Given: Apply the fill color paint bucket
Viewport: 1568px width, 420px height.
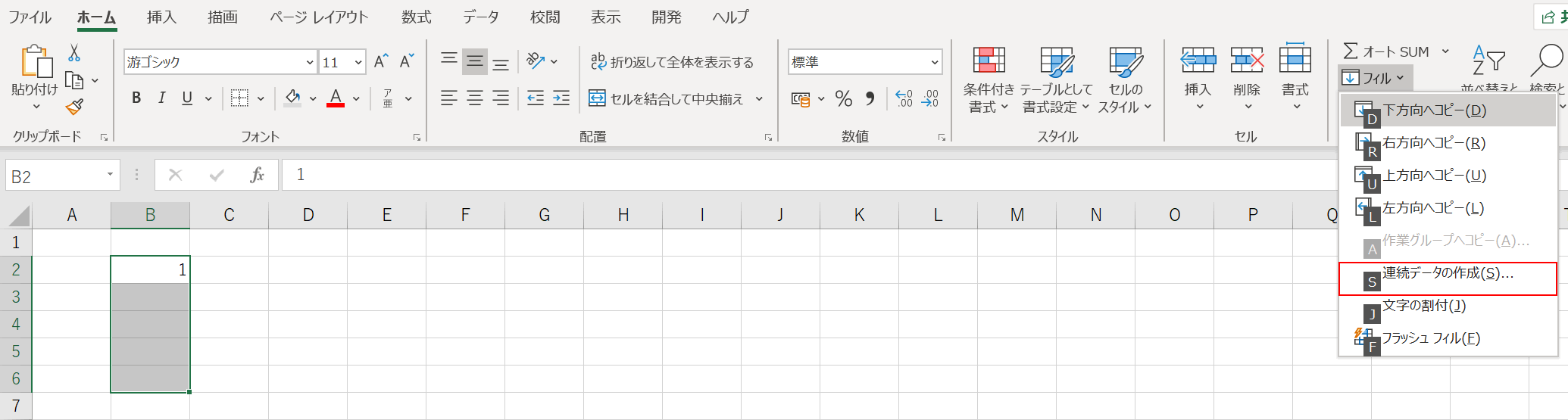Looking at the screenshot, I should pyautogui.click(x=292, y=98).
